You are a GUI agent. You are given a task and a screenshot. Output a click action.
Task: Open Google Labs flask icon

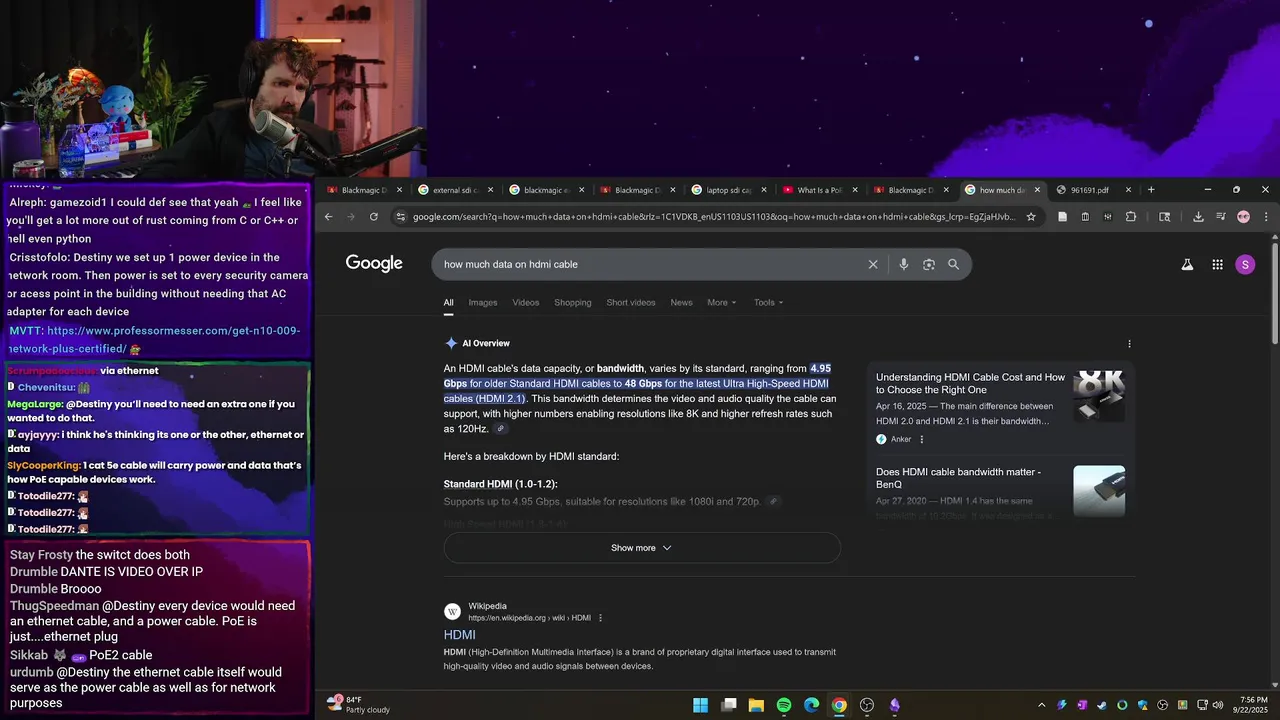click(1187, 264)
